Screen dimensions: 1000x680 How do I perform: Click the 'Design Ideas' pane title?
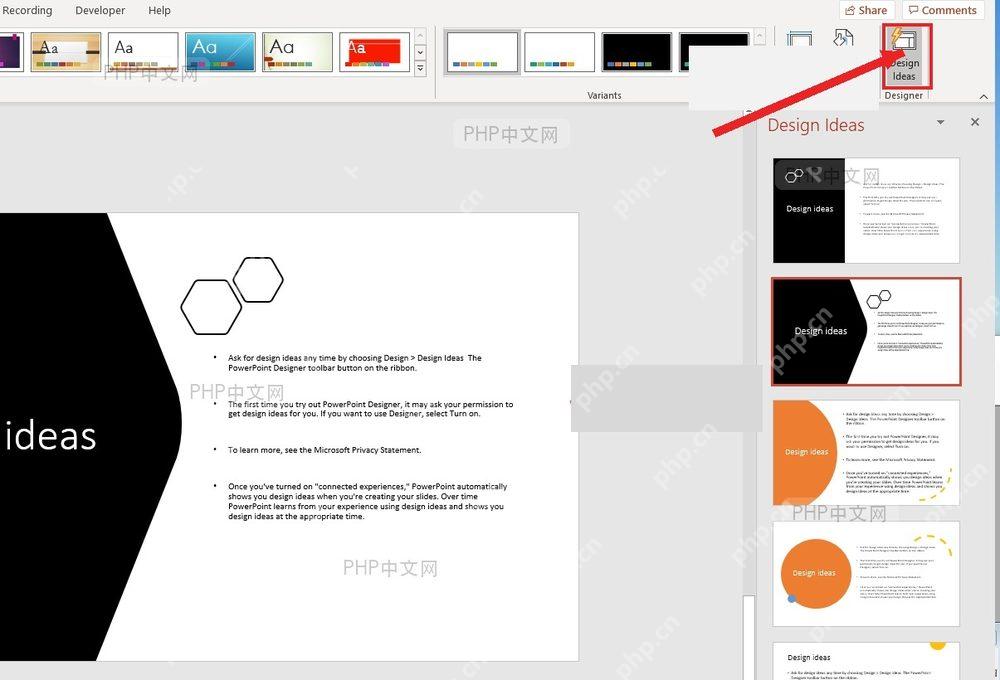pos(816,125)
